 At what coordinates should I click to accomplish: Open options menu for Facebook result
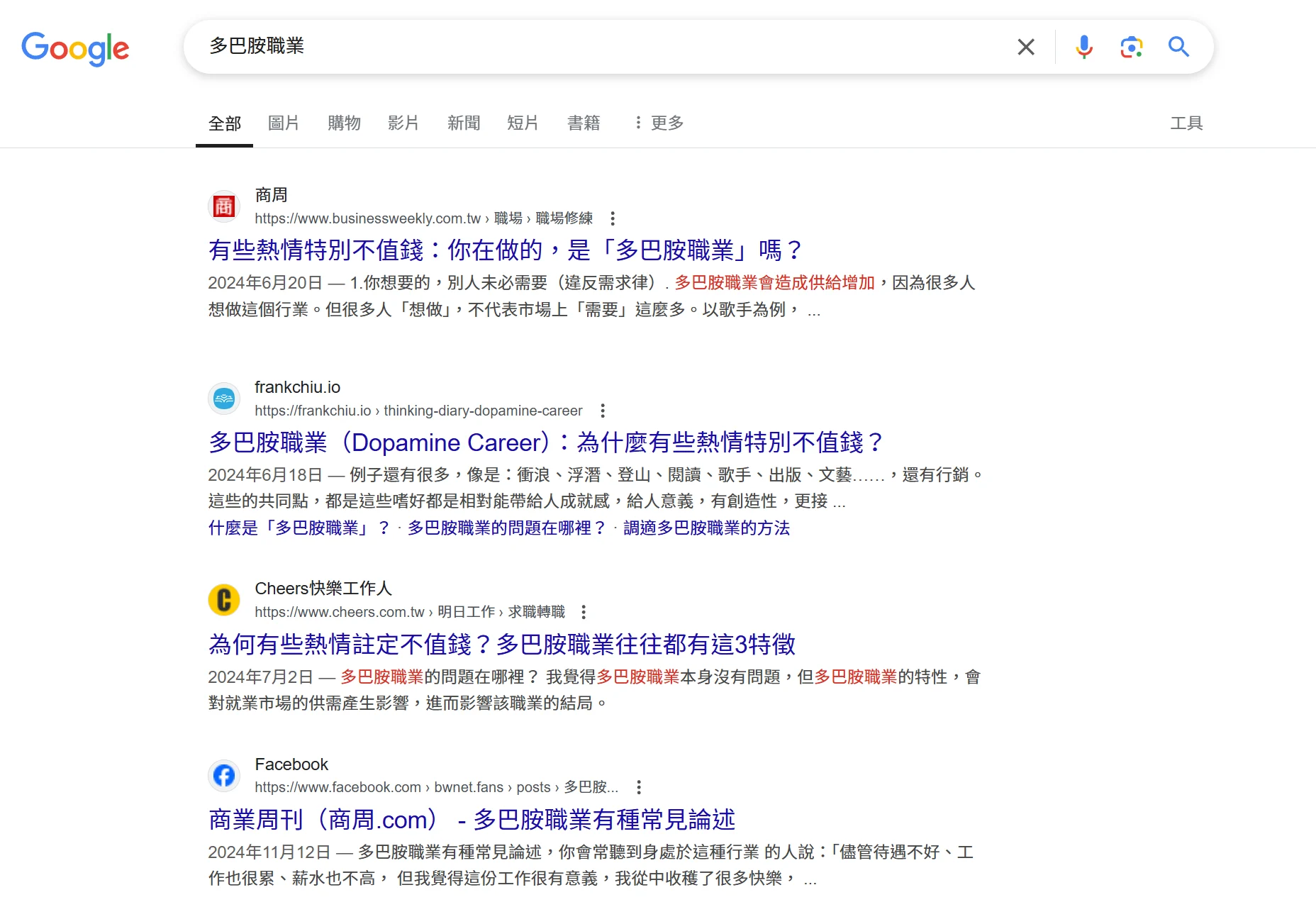tap(639, 787)
